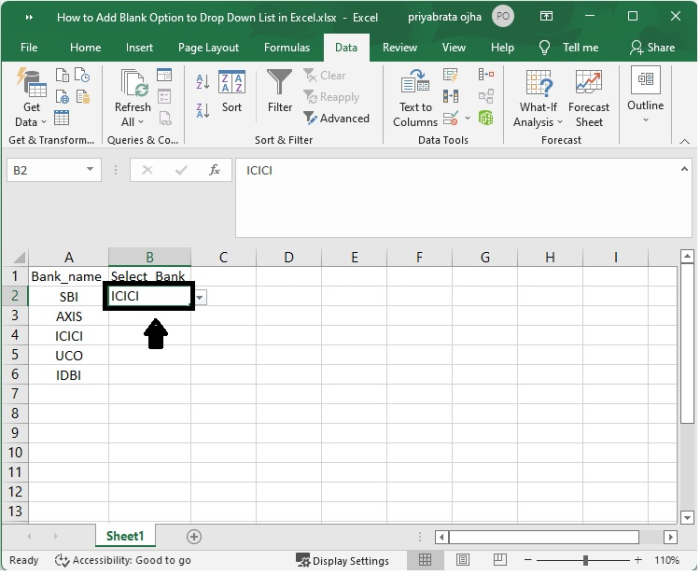Open the Name Box dropdown

90,170
